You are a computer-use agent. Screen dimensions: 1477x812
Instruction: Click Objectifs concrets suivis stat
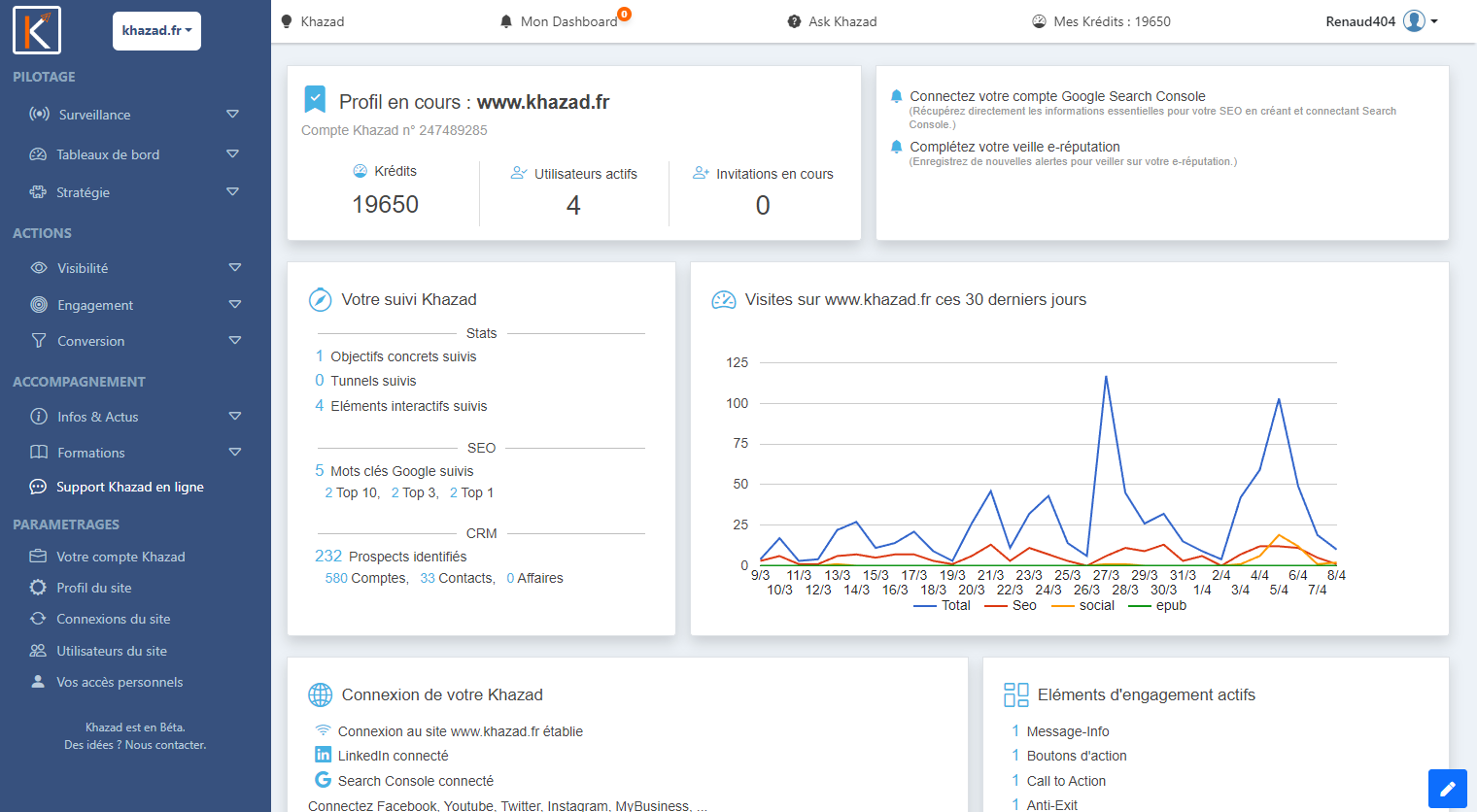pyautogui.click(x=395, y=356)
